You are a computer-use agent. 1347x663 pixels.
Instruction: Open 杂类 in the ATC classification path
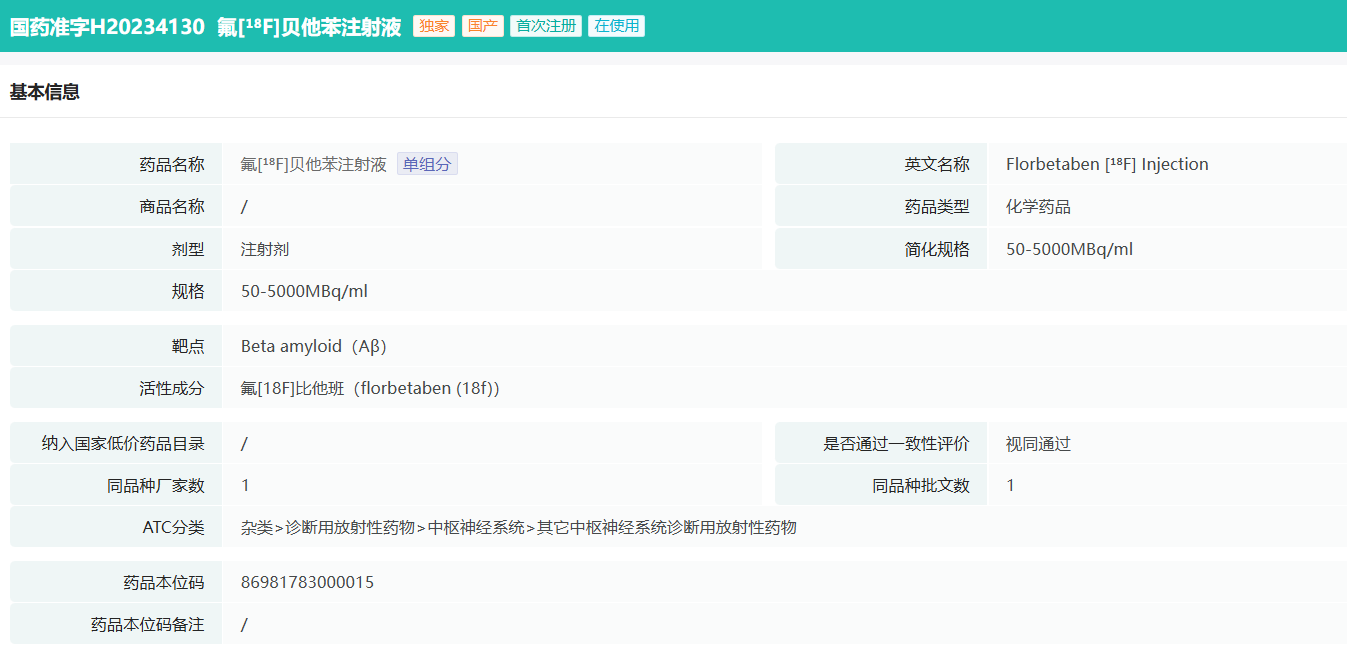[256, 528]
